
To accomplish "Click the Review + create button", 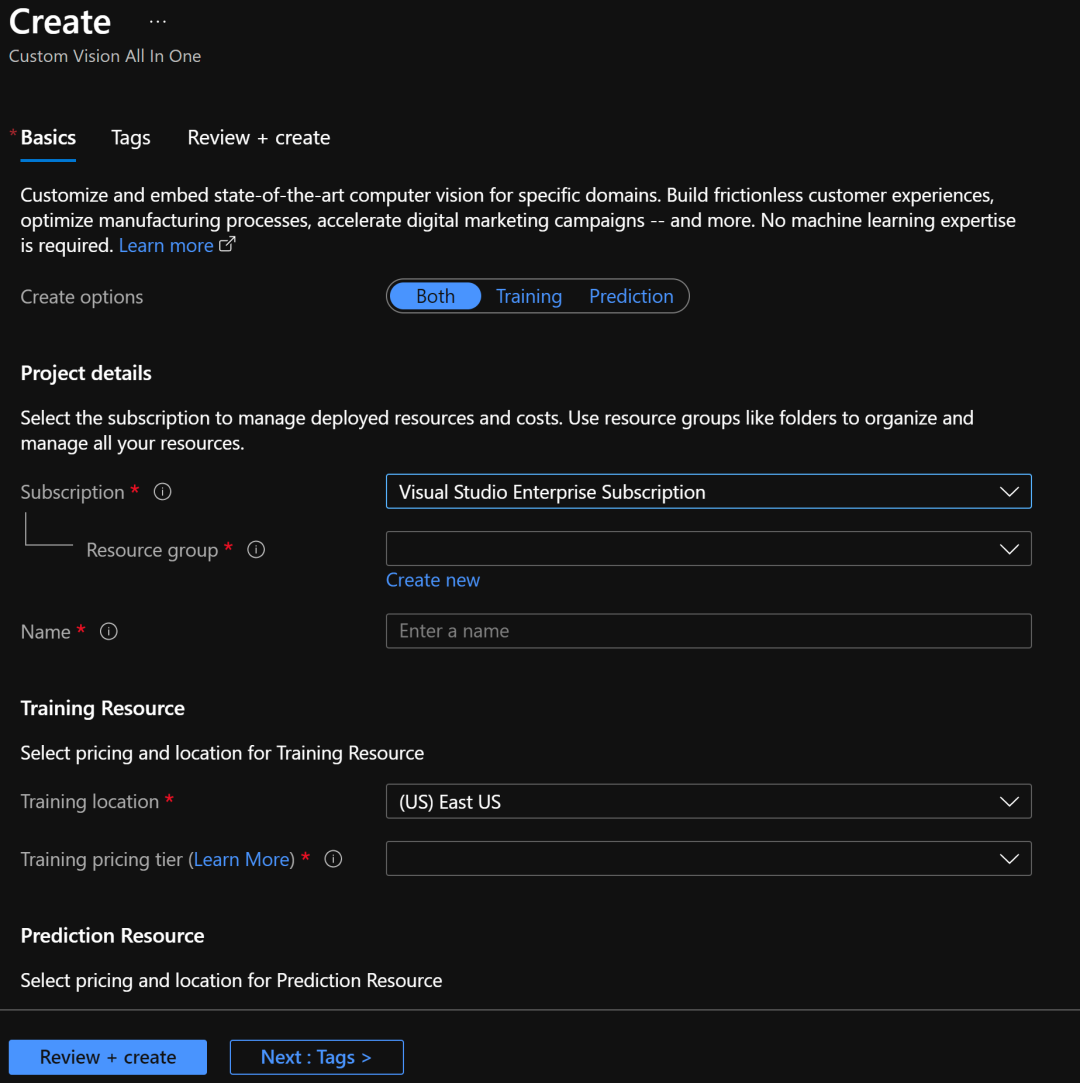I will coord(108,1057).
